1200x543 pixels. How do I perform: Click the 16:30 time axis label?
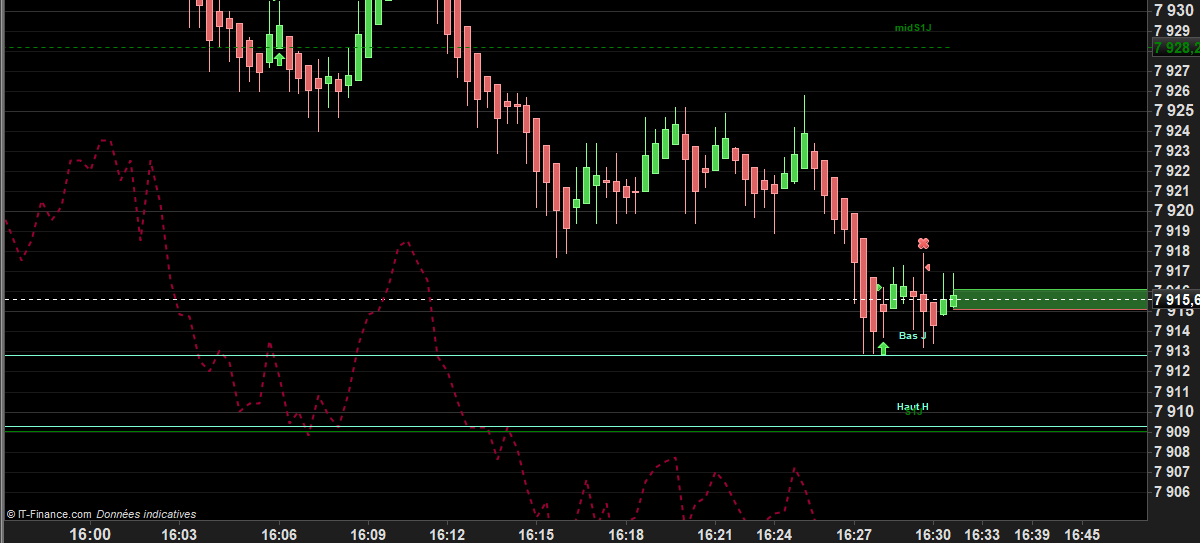click(x=933, y=534)
